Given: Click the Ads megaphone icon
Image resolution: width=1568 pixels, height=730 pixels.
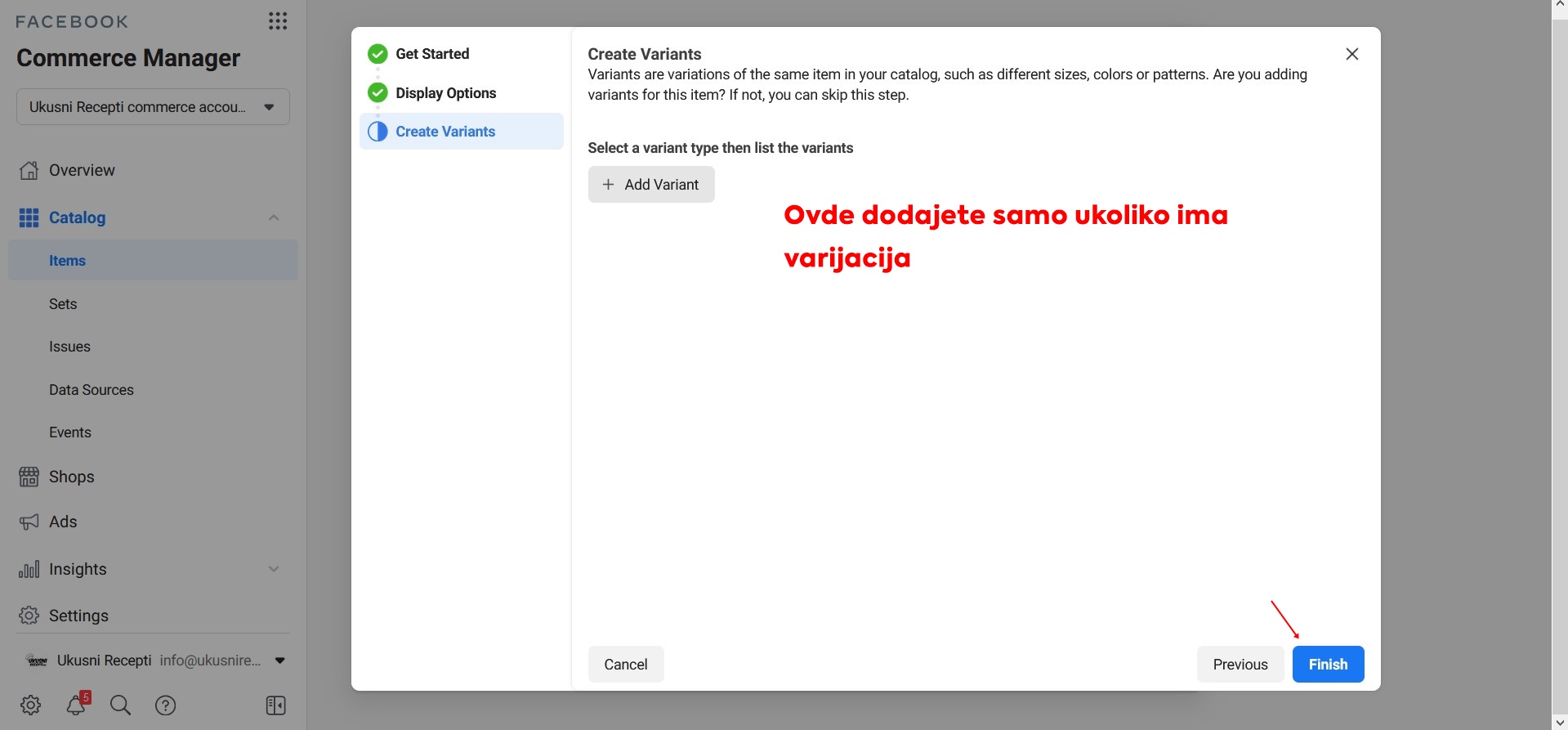Looking at the screenshot, I should pyautogui.click(x=29, y=522).
